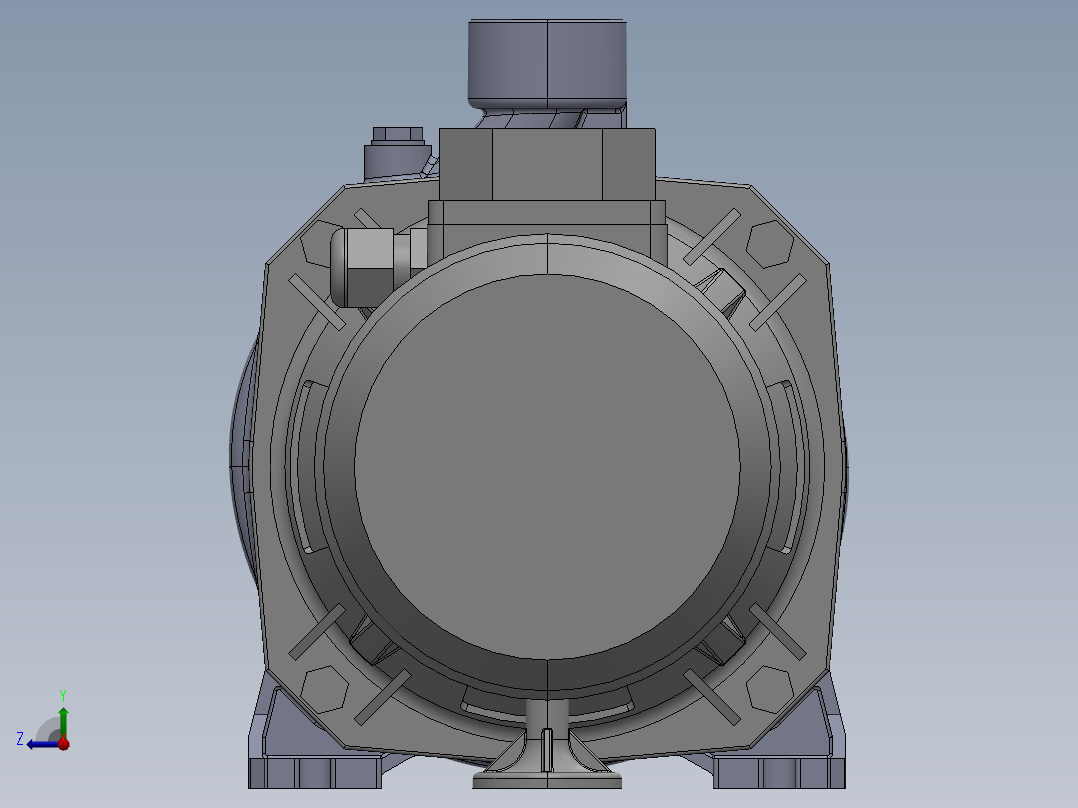Select the large circular motor end cap face
Viewport: 1078px width, 808px height.
coord(547,467)
